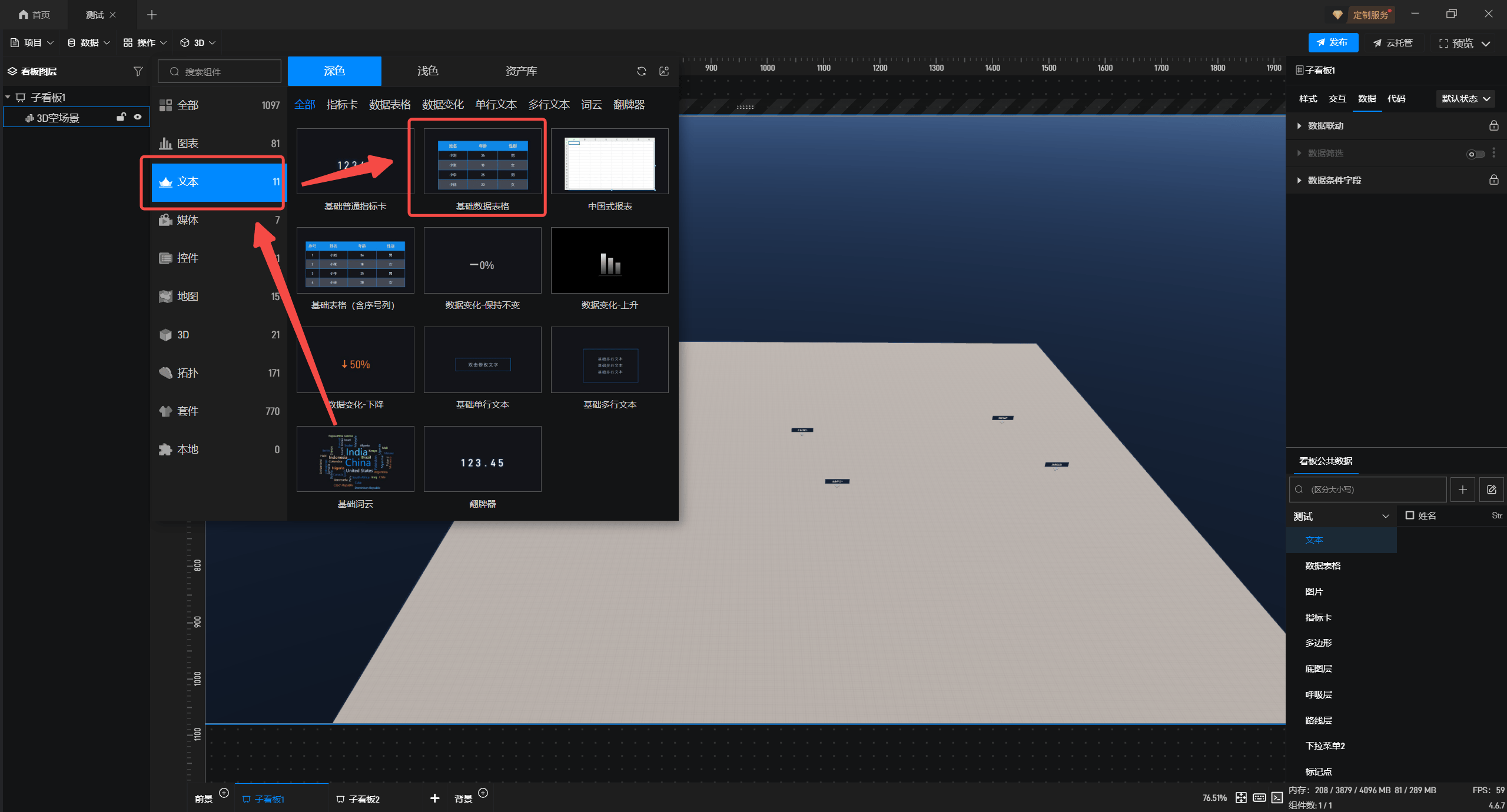Open the 样式 tab in the properties panel
This screenshot has width=1507, height=812.
[1307, 99]
